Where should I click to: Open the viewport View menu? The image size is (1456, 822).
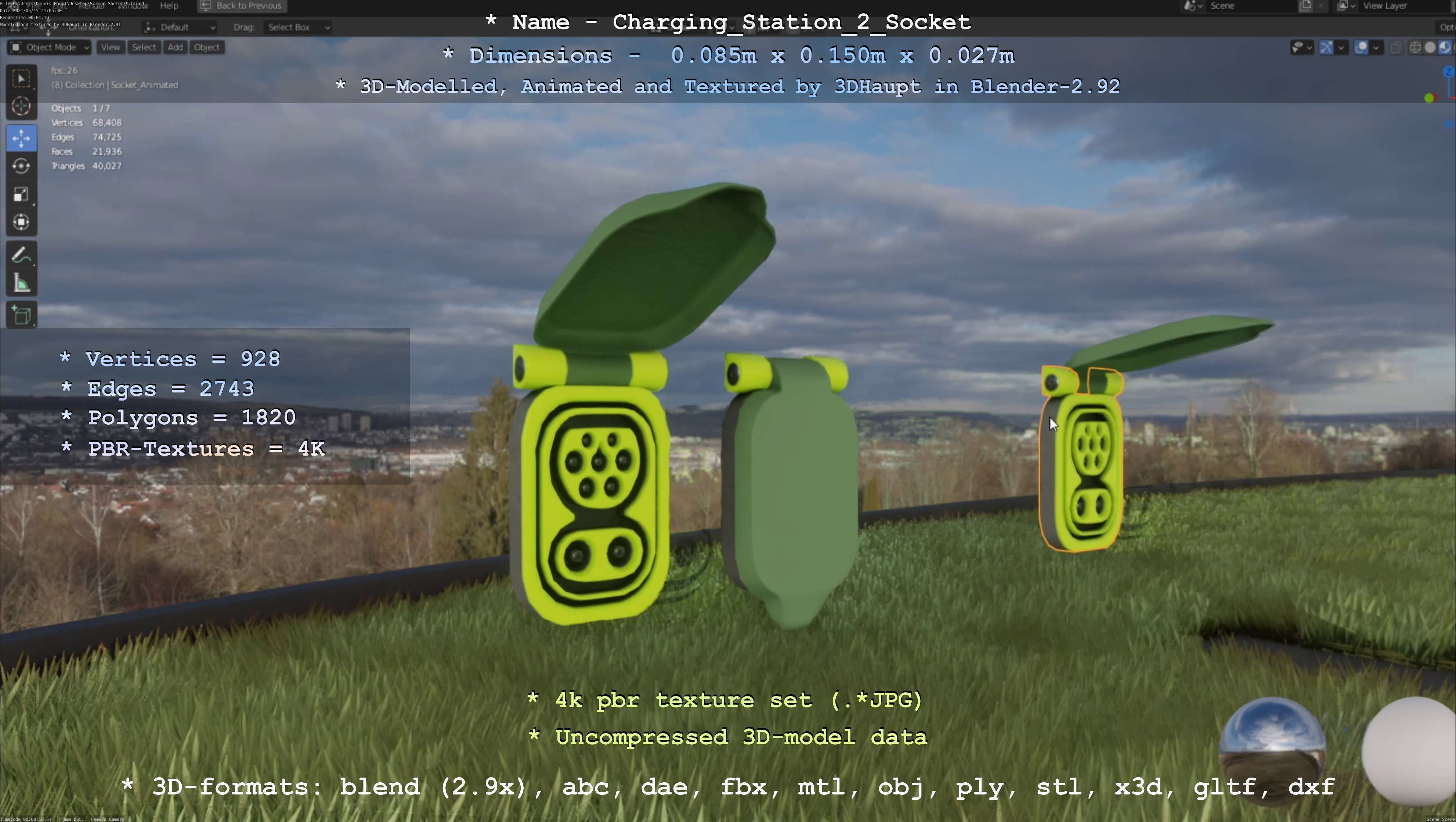[110, 47]
